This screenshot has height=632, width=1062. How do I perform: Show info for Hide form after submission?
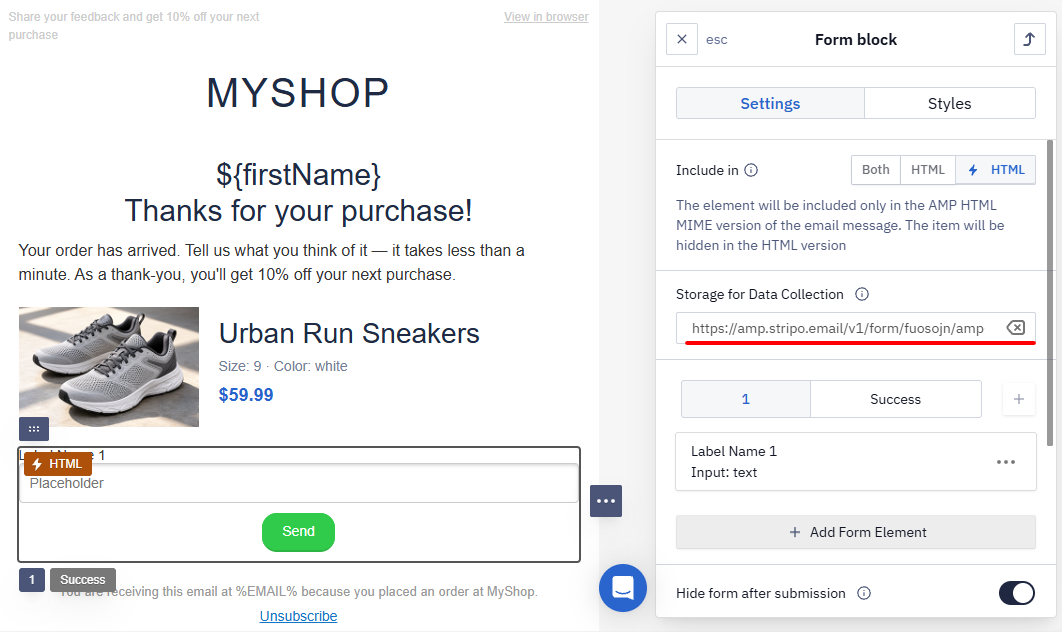point(864,593)
